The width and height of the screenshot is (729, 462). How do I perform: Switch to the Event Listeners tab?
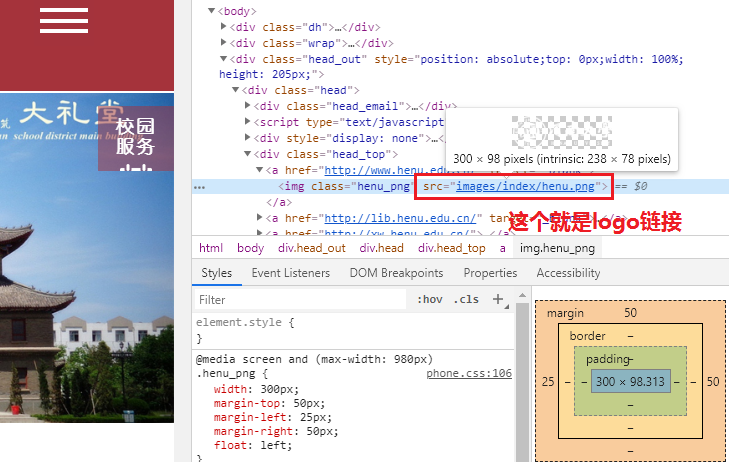click(x=290, y=273)
